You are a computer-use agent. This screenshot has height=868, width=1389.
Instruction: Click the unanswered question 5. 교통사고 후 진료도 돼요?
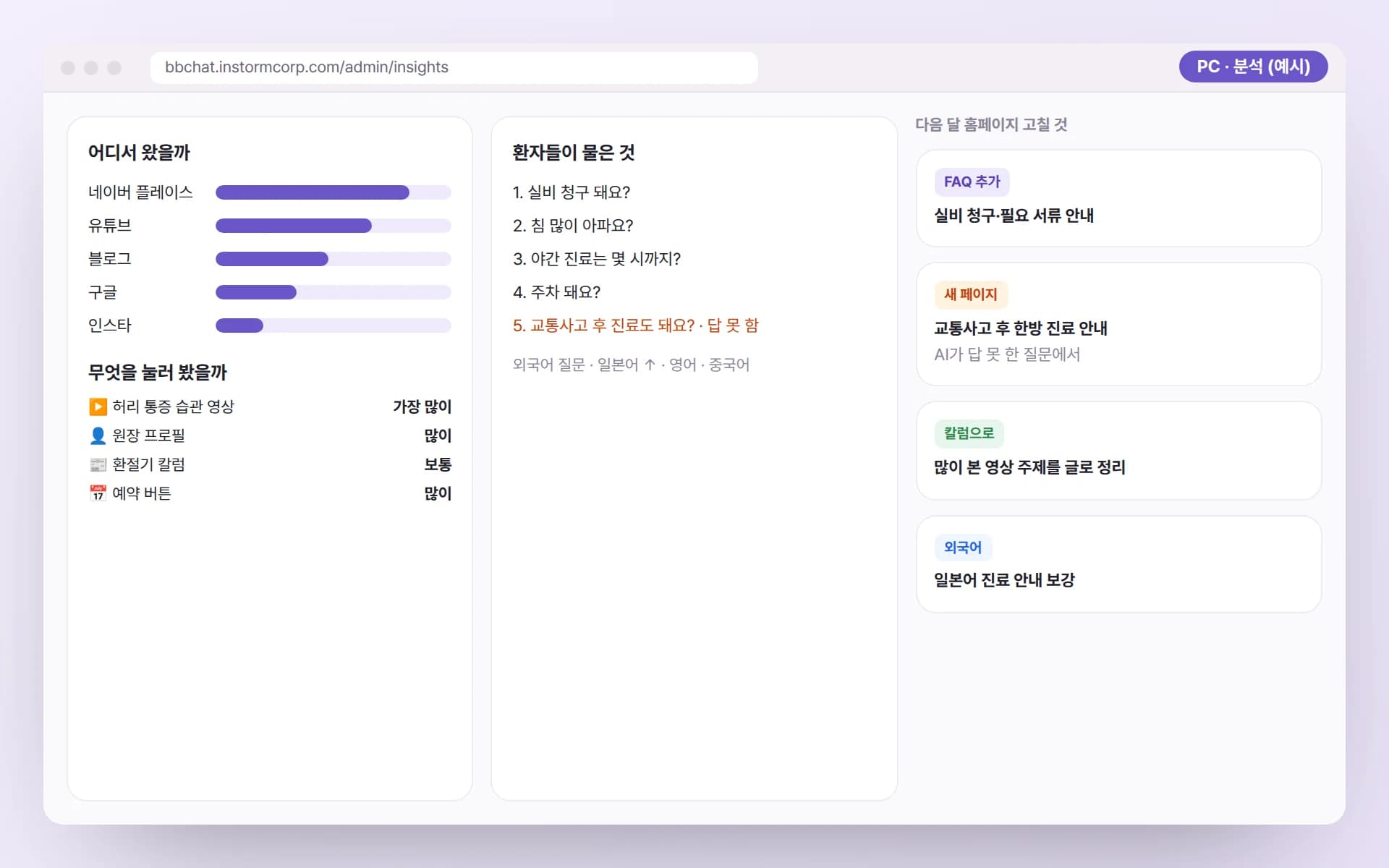[x=635, y=325]
